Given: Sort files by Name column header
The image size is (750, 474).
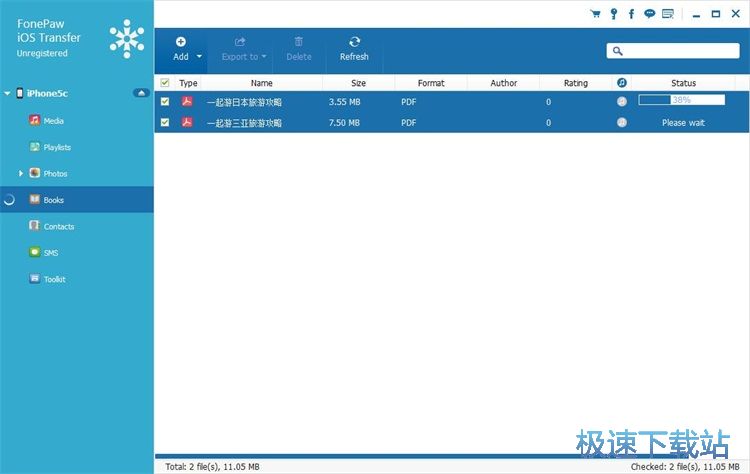Looking at the screenshot, I should pyautogui.click(x=261, y=83).
